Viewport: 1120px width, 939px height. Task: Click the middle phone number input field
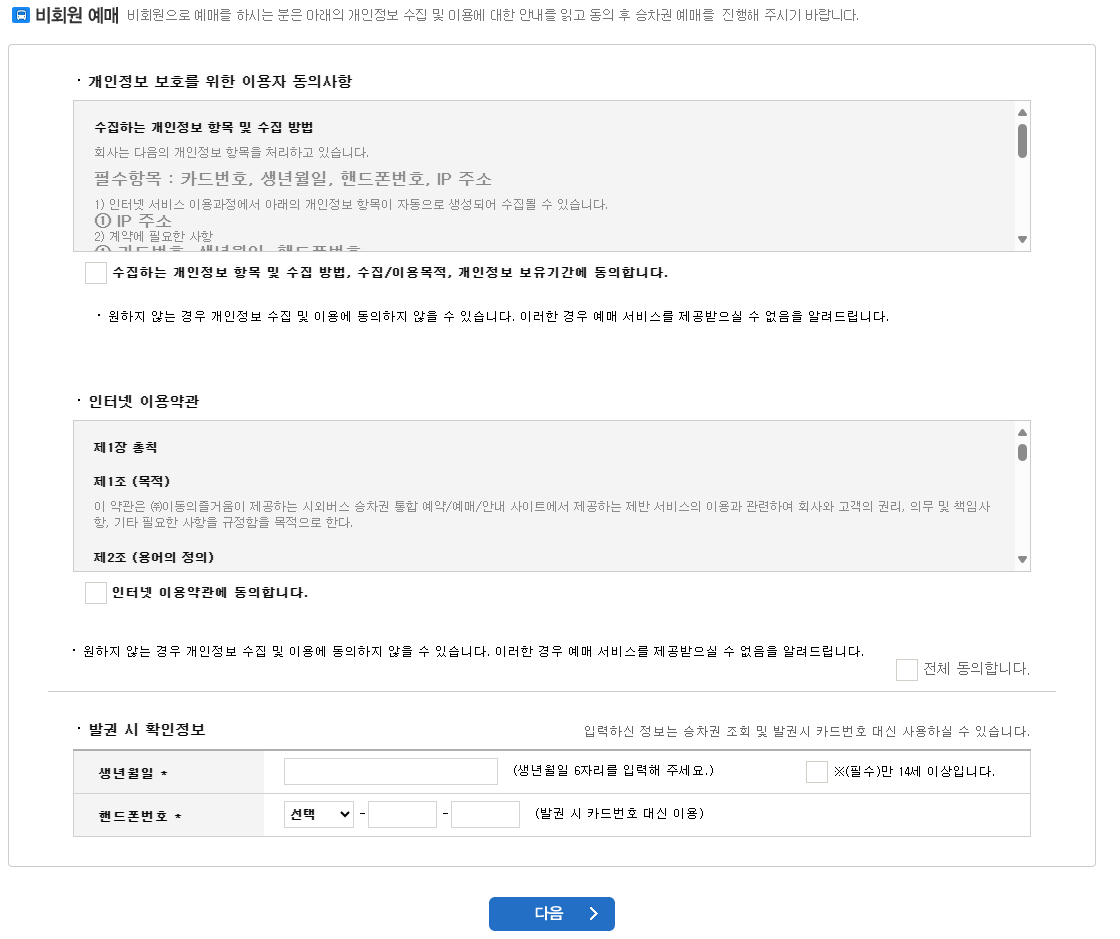click(402, 813)
